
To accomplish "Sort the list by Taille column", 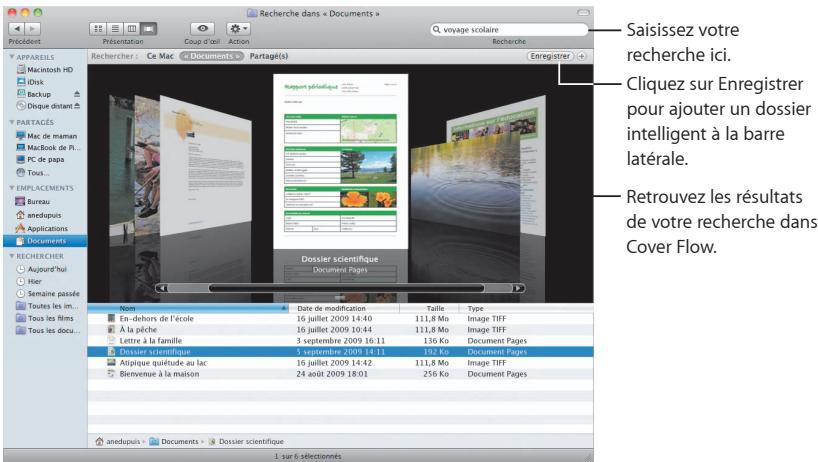I will 429,308.
